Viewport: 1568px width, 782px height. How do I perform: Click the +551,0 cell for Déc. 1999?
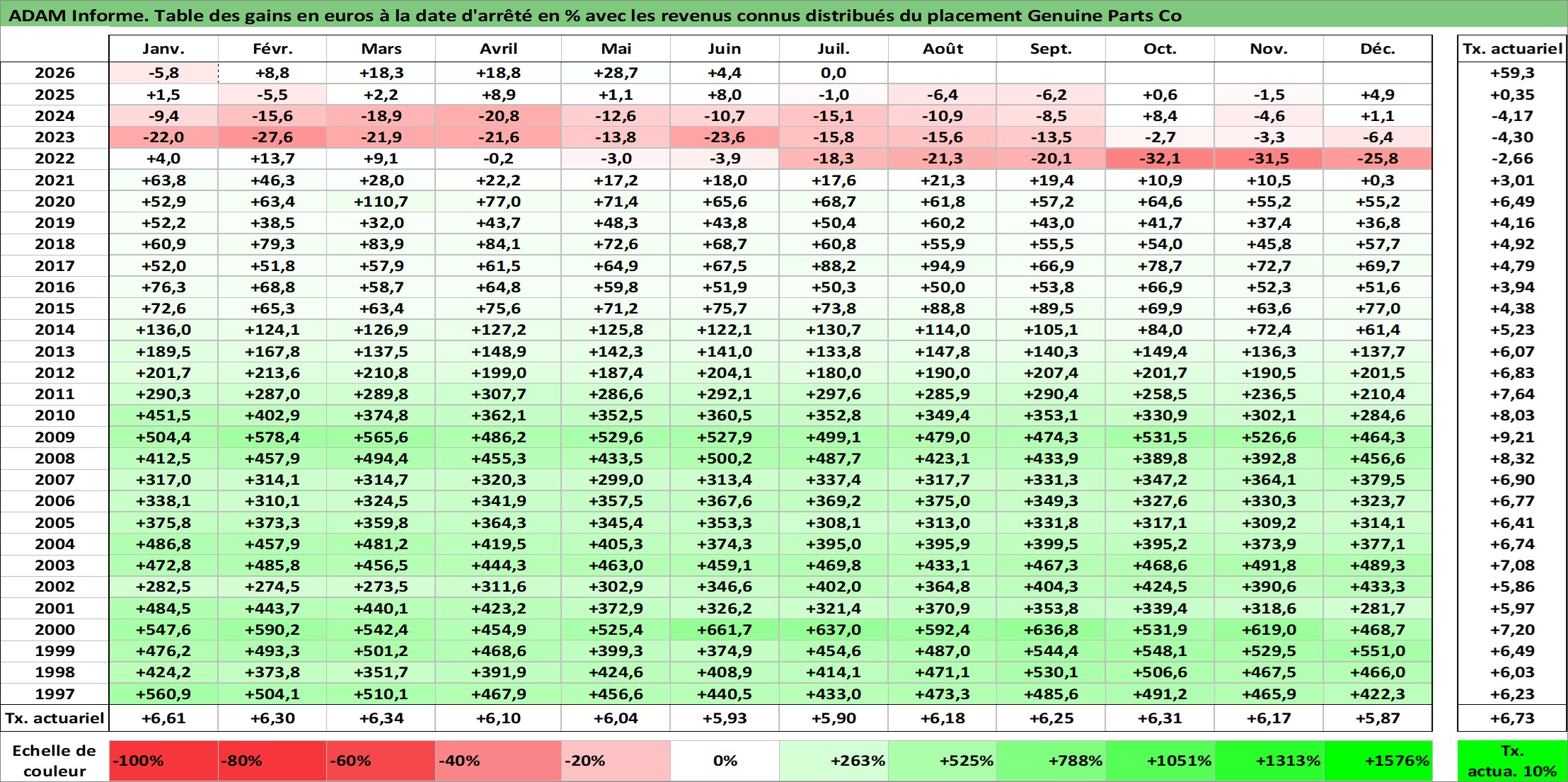point(1378,651)
